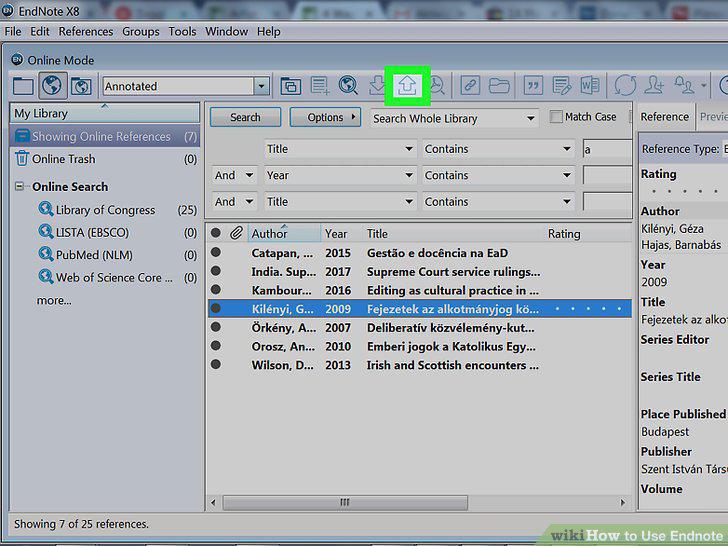Viewport: 728px width, 546px height.
Task: Click Web of Science Core search icon
Action: coord(46,277)
